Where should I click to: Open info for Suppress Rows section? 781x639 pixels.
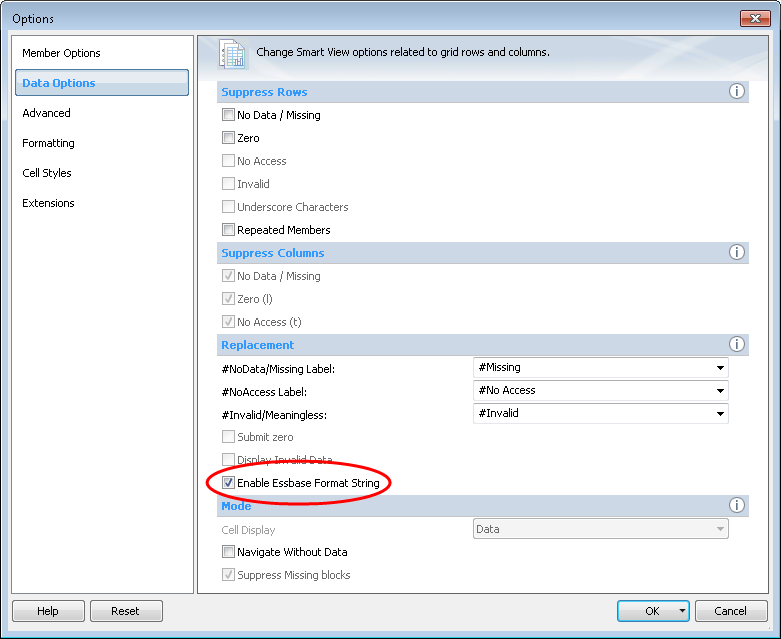tap(737, 91)
